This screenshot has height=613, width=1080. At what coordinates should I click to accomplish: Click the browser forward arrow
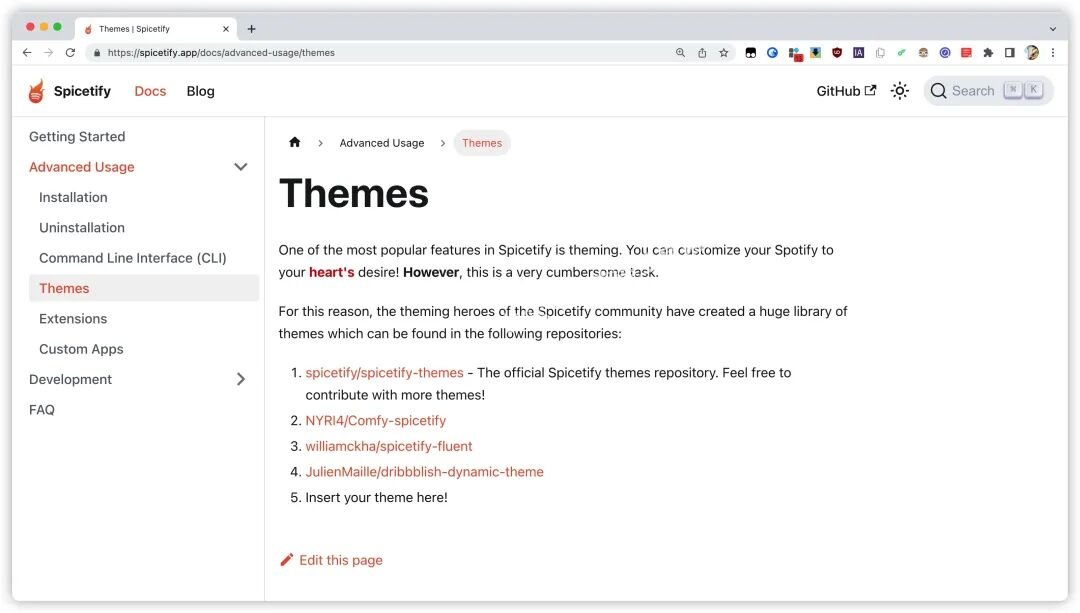(48, 52)
